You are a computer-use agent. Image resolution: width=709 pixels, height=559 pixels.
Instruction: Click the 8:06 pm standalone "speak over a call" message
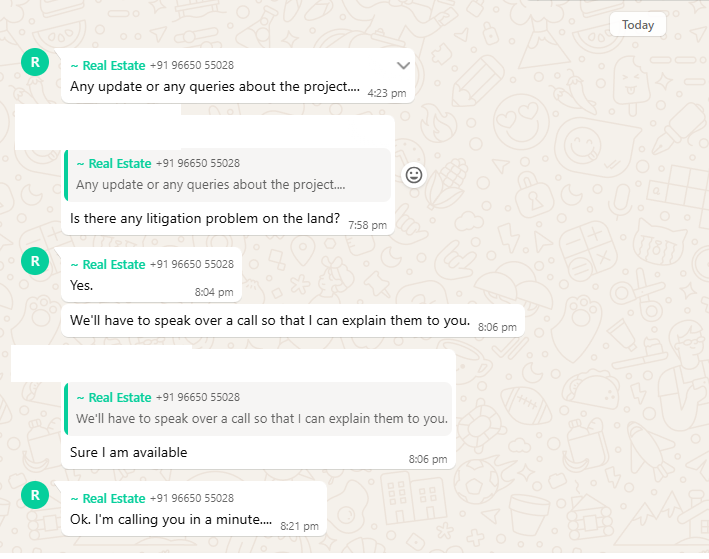pos(270,321)
